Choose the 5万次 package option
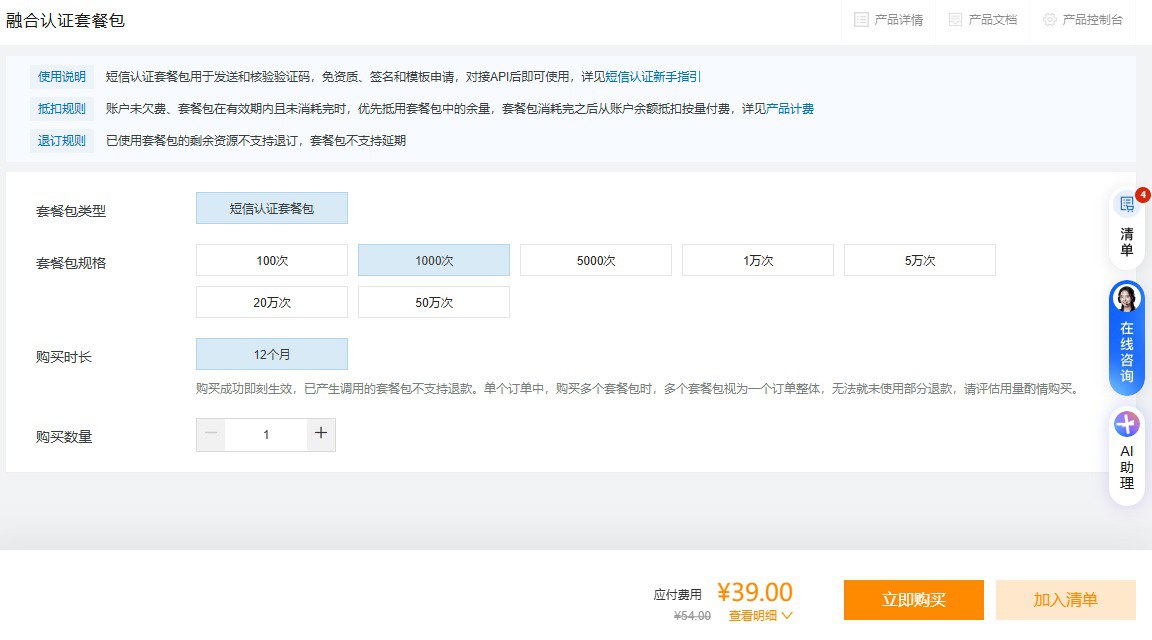 pos(920,260)
